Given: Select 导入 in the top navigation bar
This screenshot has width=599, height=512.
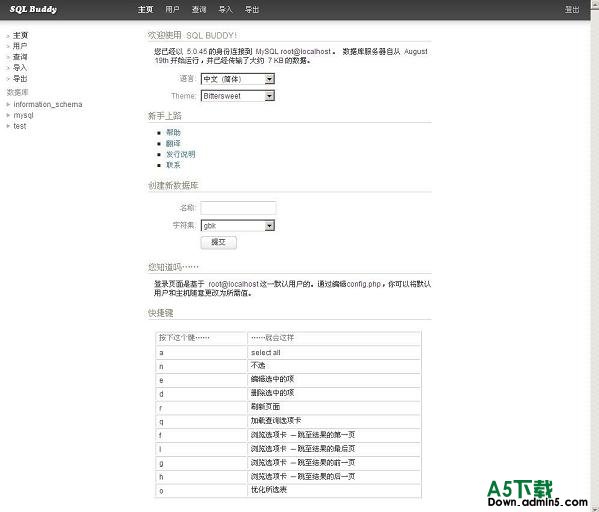Looking at the screenshot, I should (225, 10).
